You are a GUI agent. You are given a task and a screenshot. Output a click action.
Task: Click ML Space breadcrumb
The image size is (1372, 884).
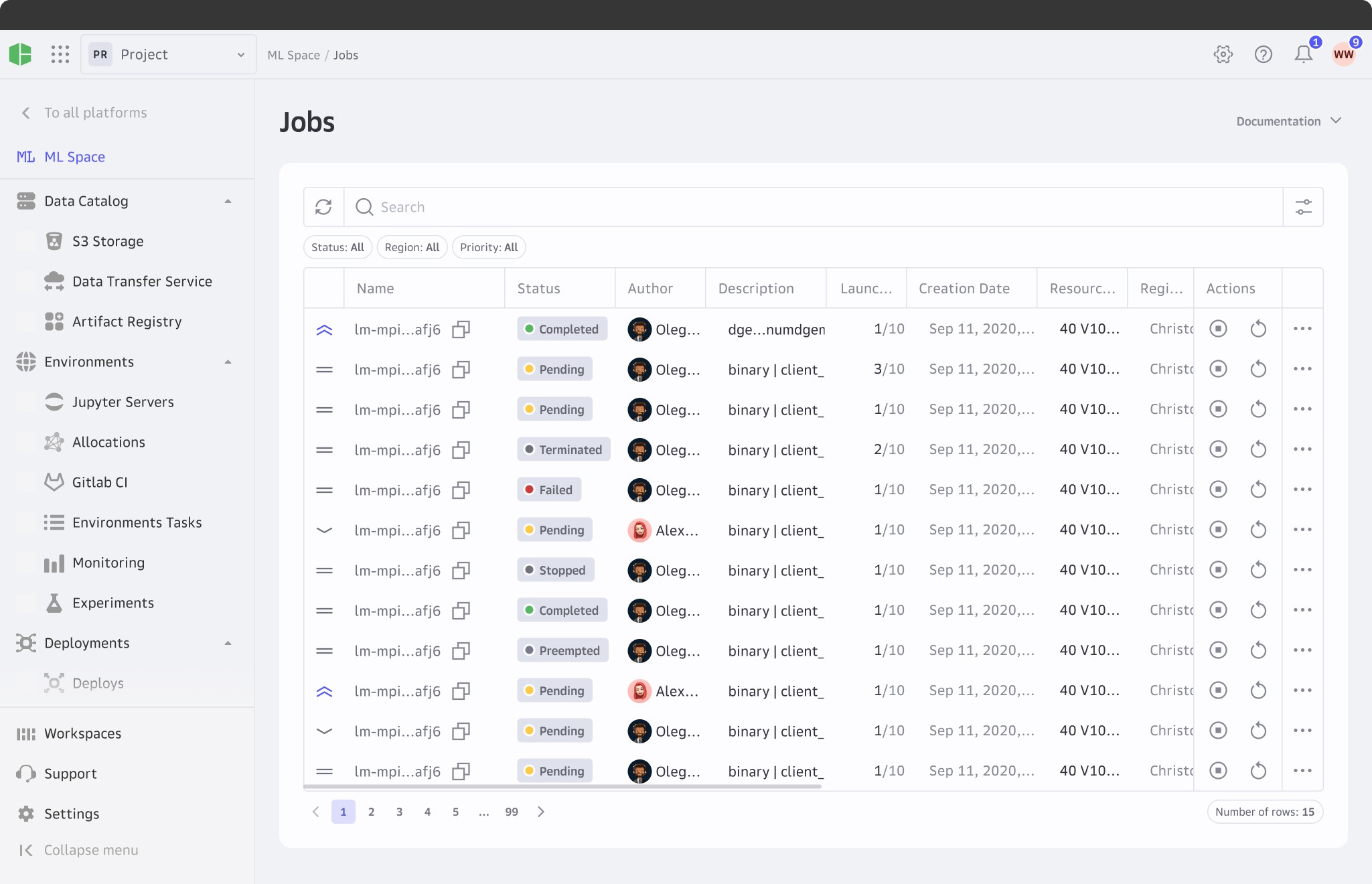[x=293, y=55]
